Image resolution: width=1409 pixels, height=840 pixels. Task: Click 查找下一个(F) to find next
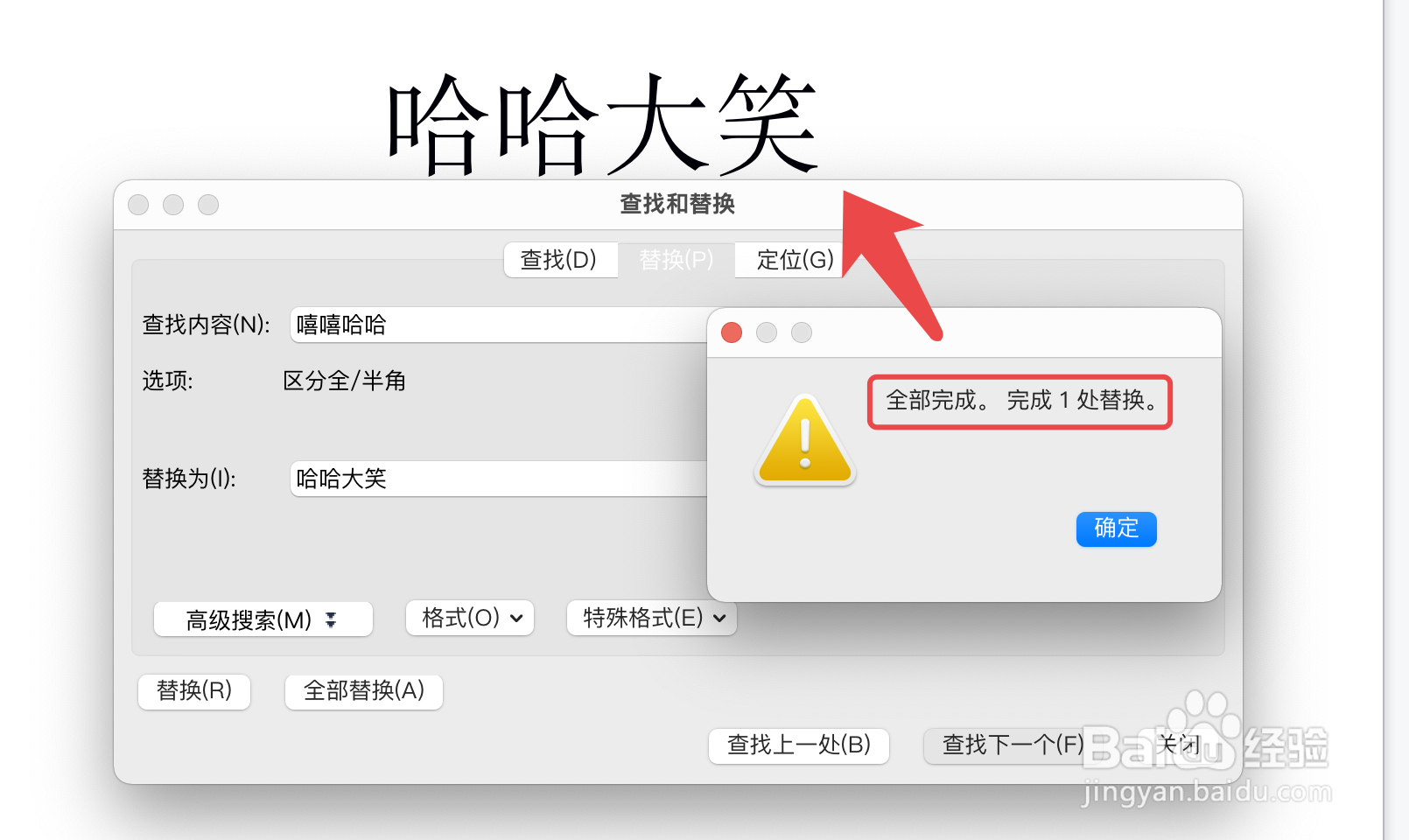click(1012, 745)
